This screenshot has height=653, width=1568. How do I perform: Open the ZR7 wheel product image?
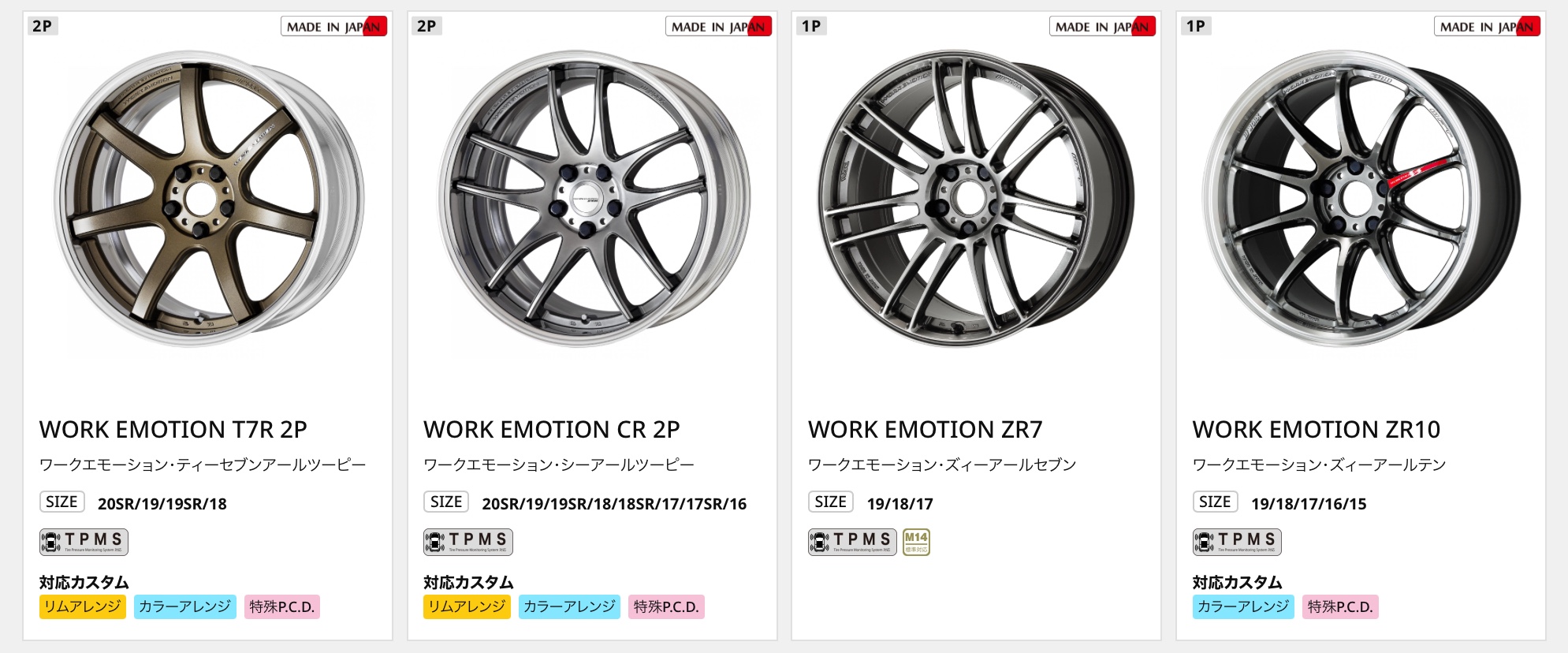pyautogui.click(x=976, y=199)
